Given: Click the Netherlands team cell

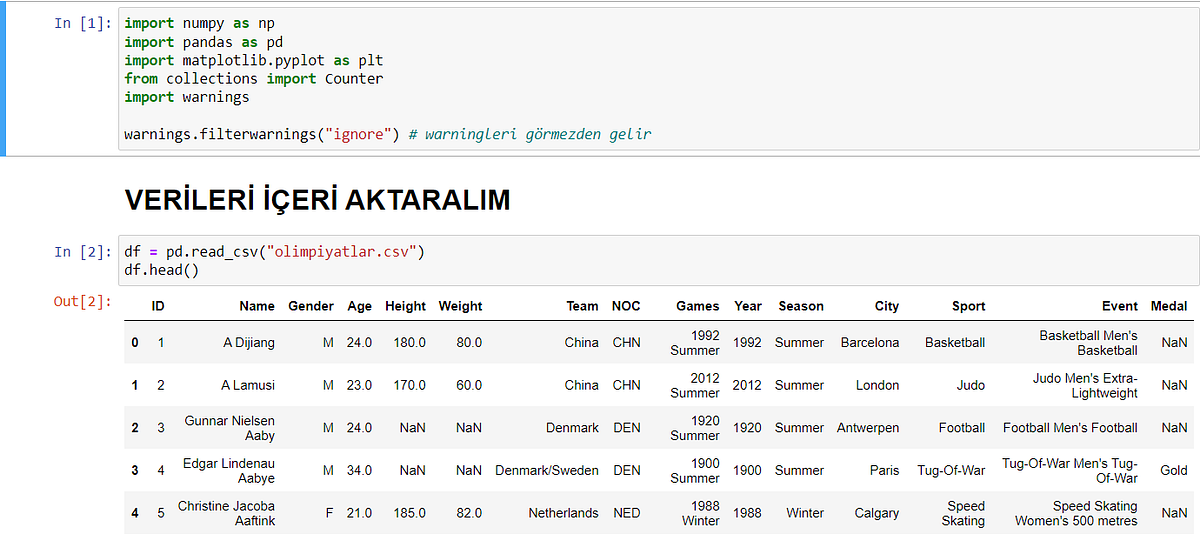Looking at the screenshot, I should click(564, 513).
